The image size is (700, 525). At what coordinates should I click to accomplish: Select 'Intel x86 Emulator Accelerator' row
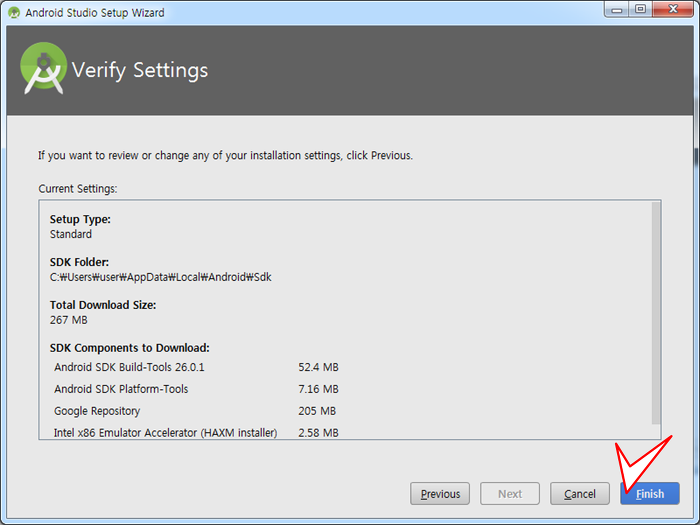[x=196, y=433]
